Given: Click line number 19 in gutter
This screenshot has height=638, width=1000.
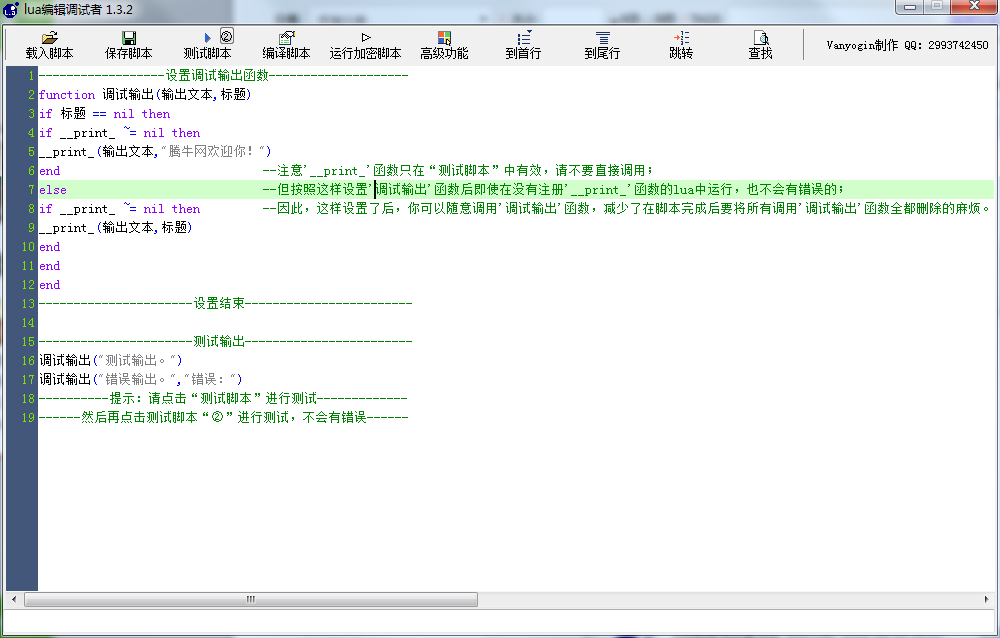Looking at the screenshot, I should coord(28,417).
